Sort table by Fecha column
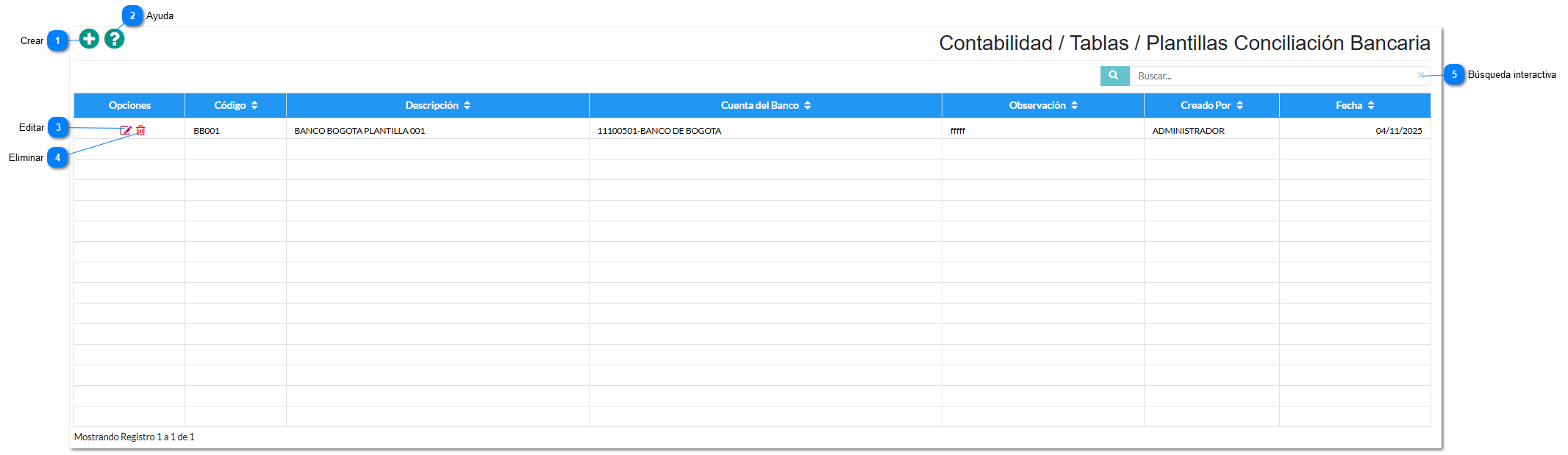Screen dimensions: 1568x455 (1354, 106)
